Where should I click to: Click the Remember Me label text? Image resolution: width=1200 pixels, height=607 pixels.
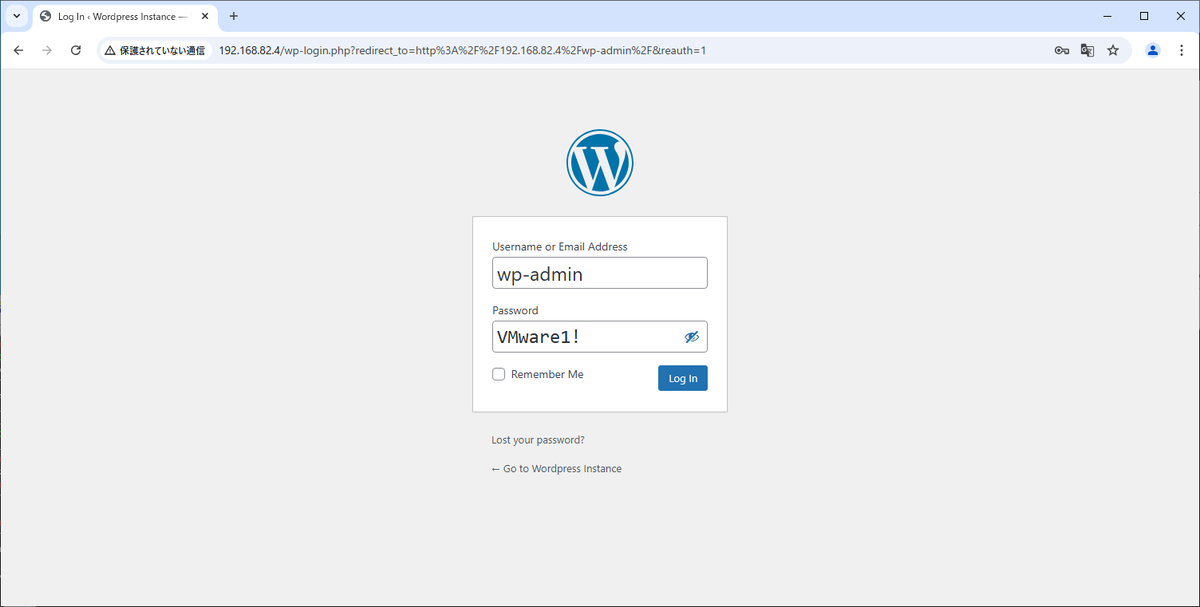(x=547, y=374)
